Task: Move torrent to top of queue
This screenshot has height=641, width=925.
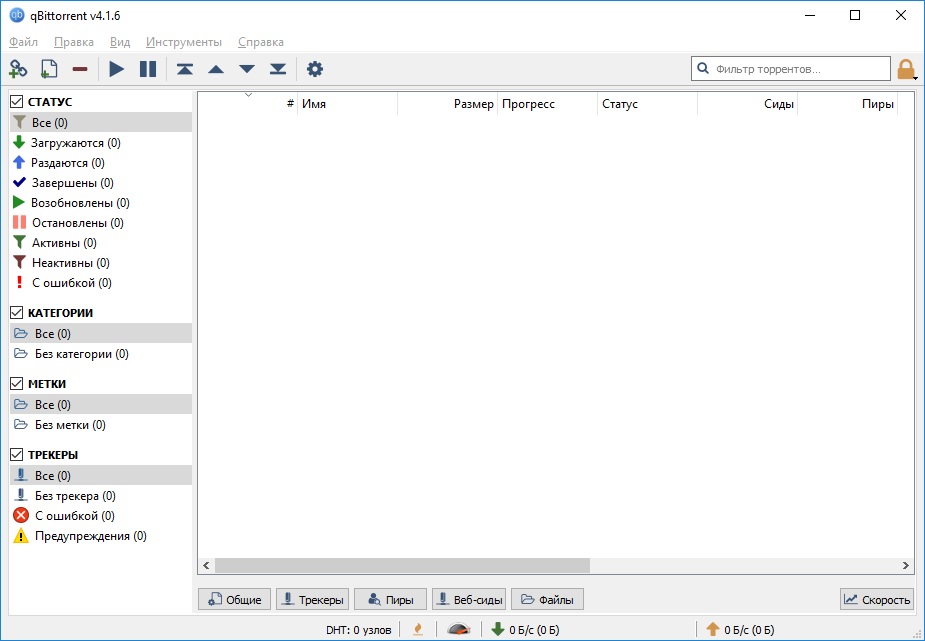Action: (185, 69)
